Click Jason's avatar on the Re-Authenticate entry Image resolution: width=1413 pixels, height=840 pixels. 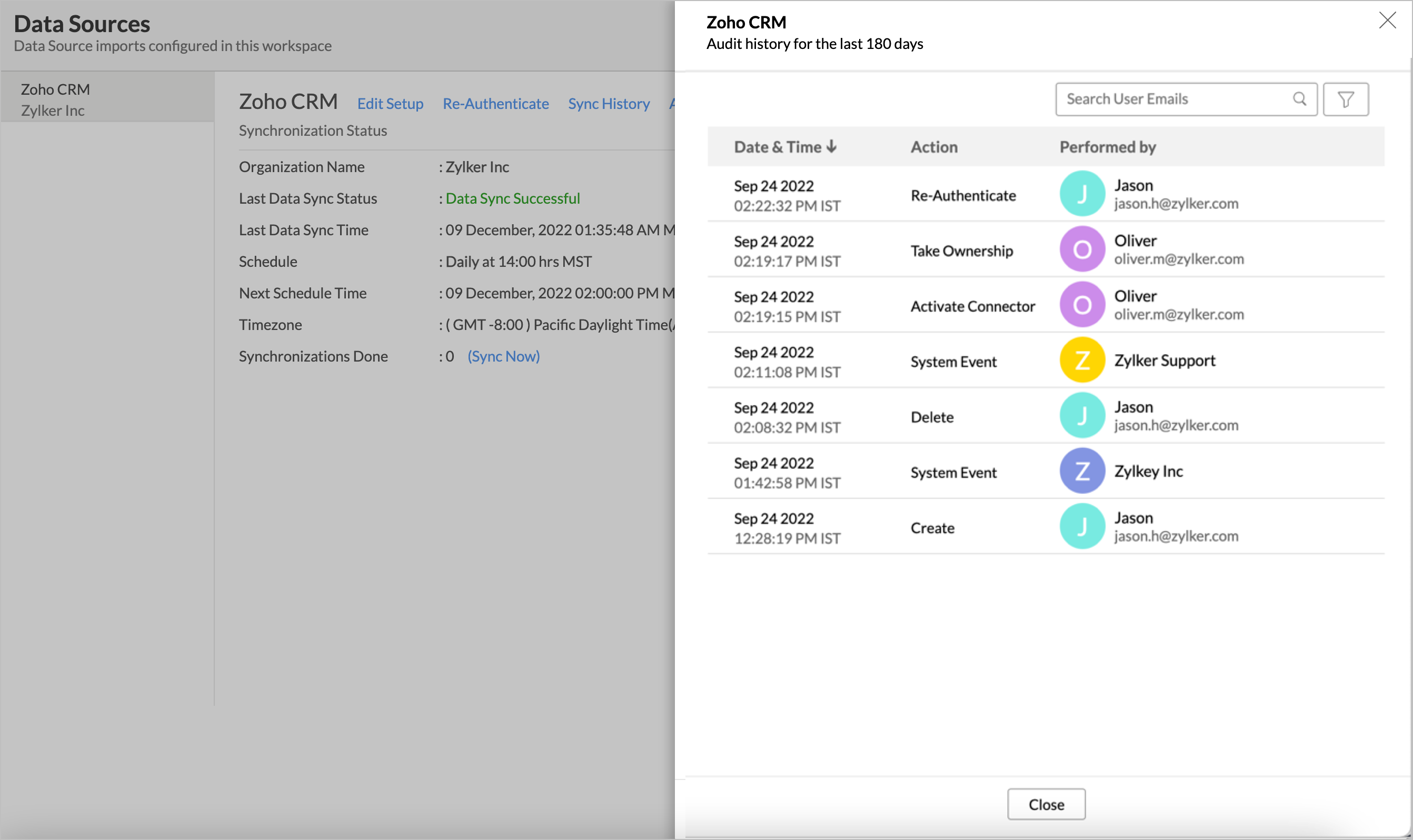(x=1082, y=194)
